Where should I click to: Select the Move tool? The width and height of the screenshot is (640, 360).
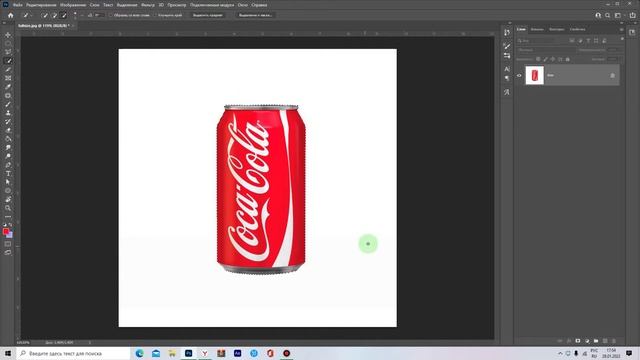pyautogui.click(x=8, y=35)
